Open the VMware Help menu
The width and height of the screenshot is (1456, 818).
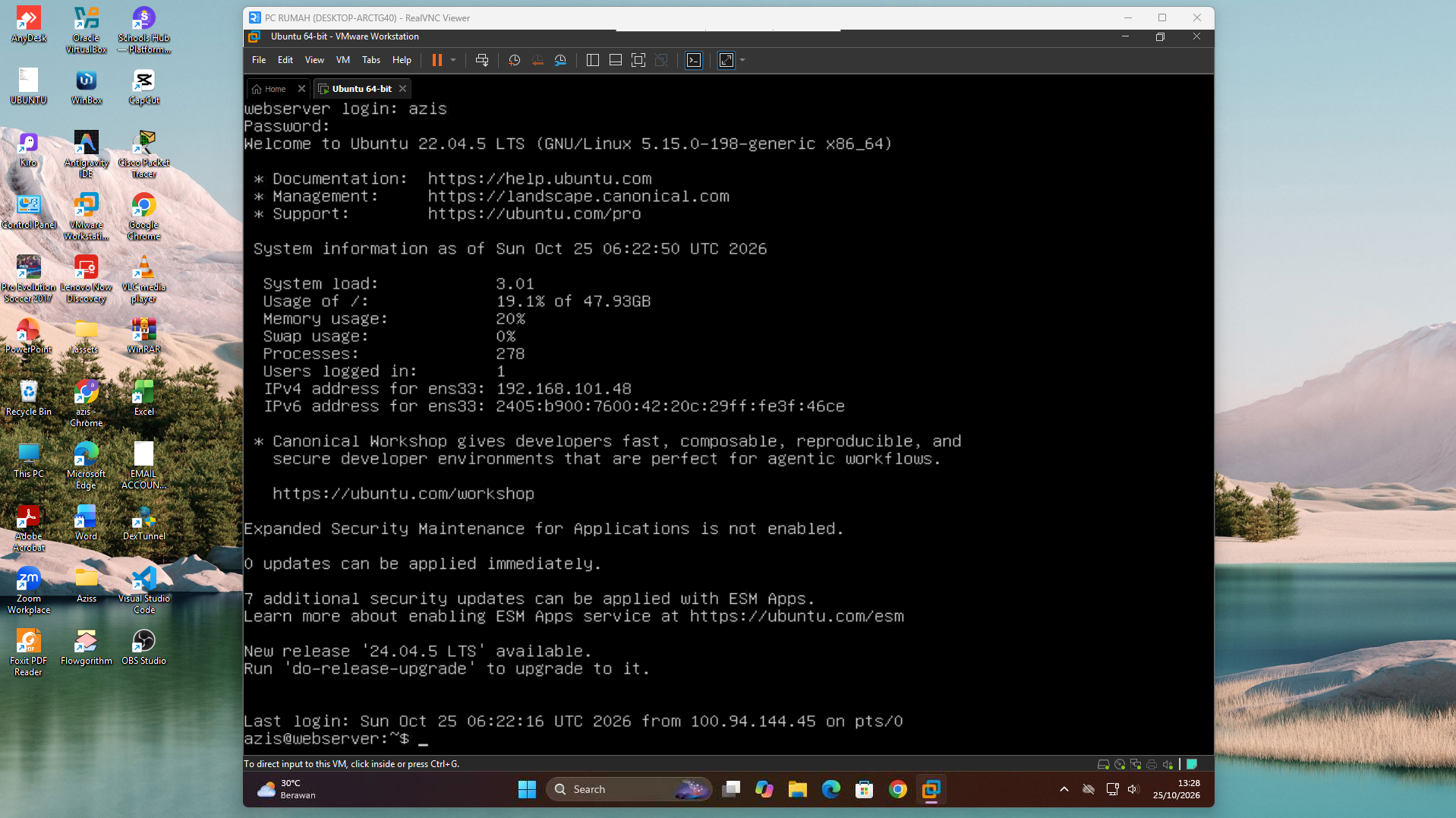click(x=402, y=60)
